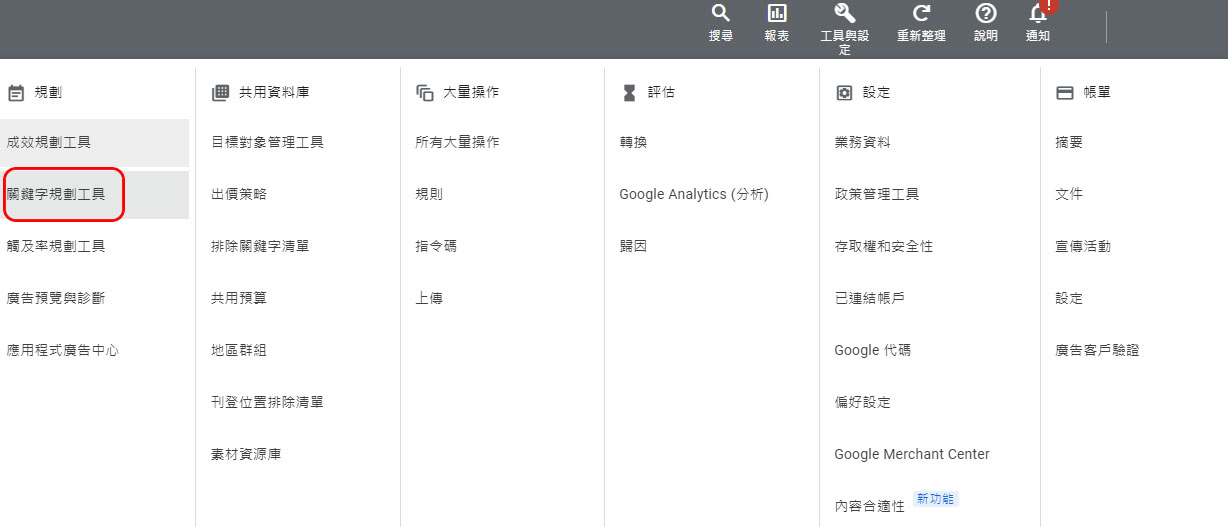Open 目標對象管理工具 audience manager

point(267,142)
